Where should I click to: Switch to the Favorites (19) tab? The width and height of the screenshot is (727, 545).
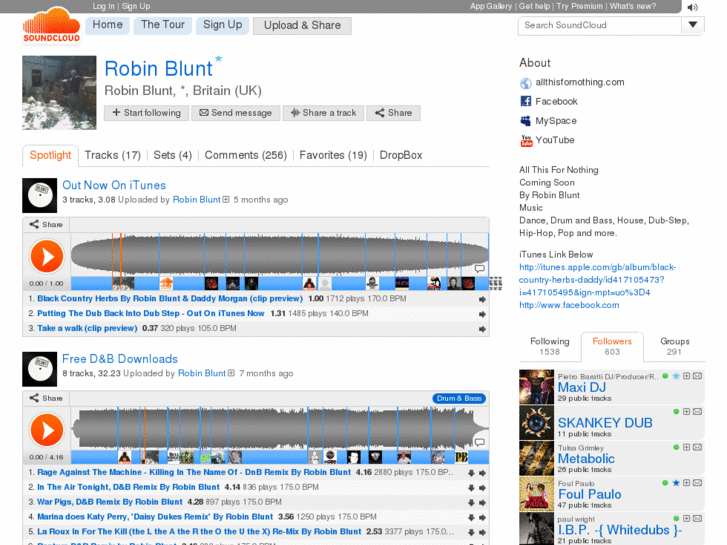click(x=333, y=155)
